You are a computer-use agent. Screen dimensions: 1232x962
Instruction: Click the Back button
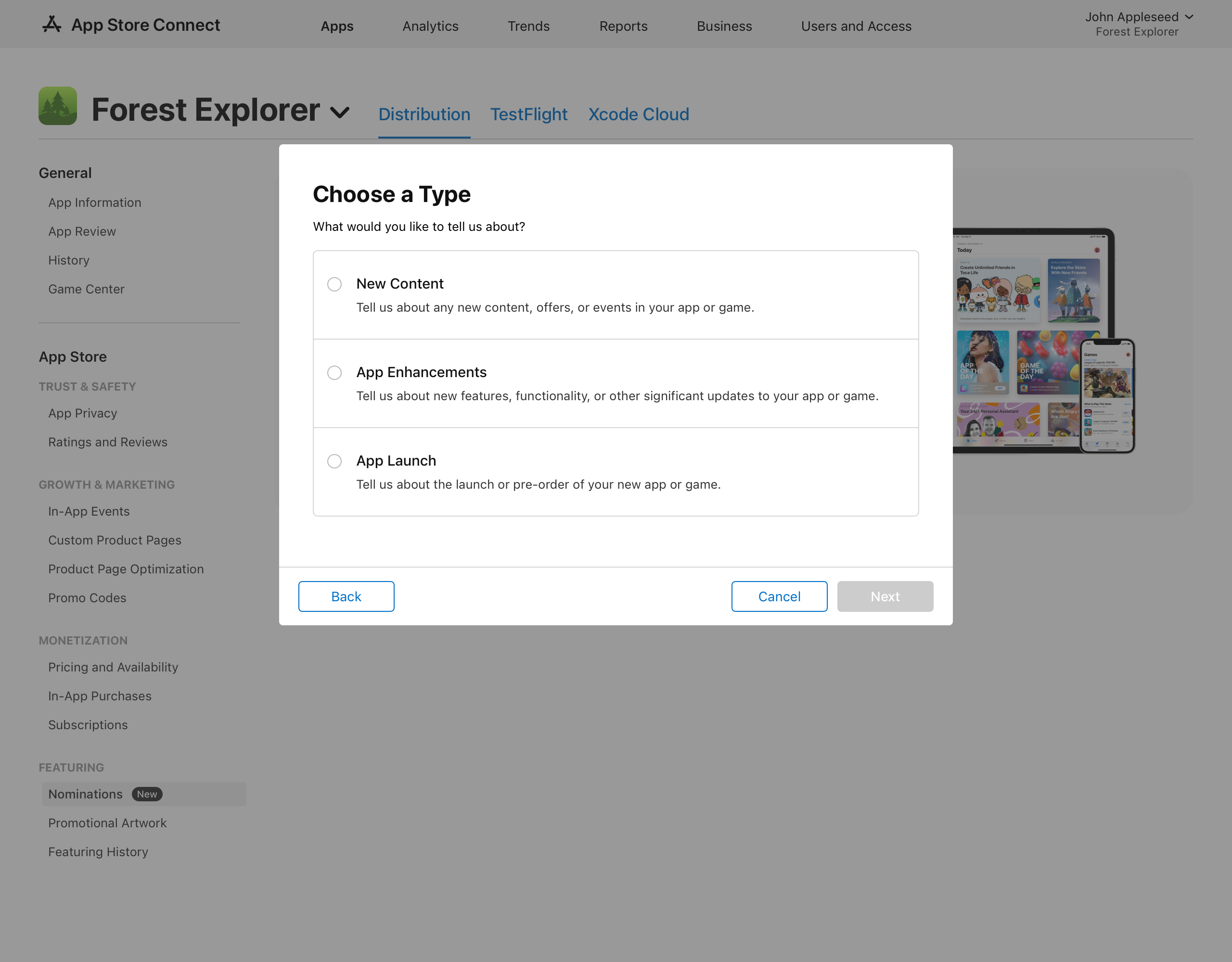coord(346,596)
